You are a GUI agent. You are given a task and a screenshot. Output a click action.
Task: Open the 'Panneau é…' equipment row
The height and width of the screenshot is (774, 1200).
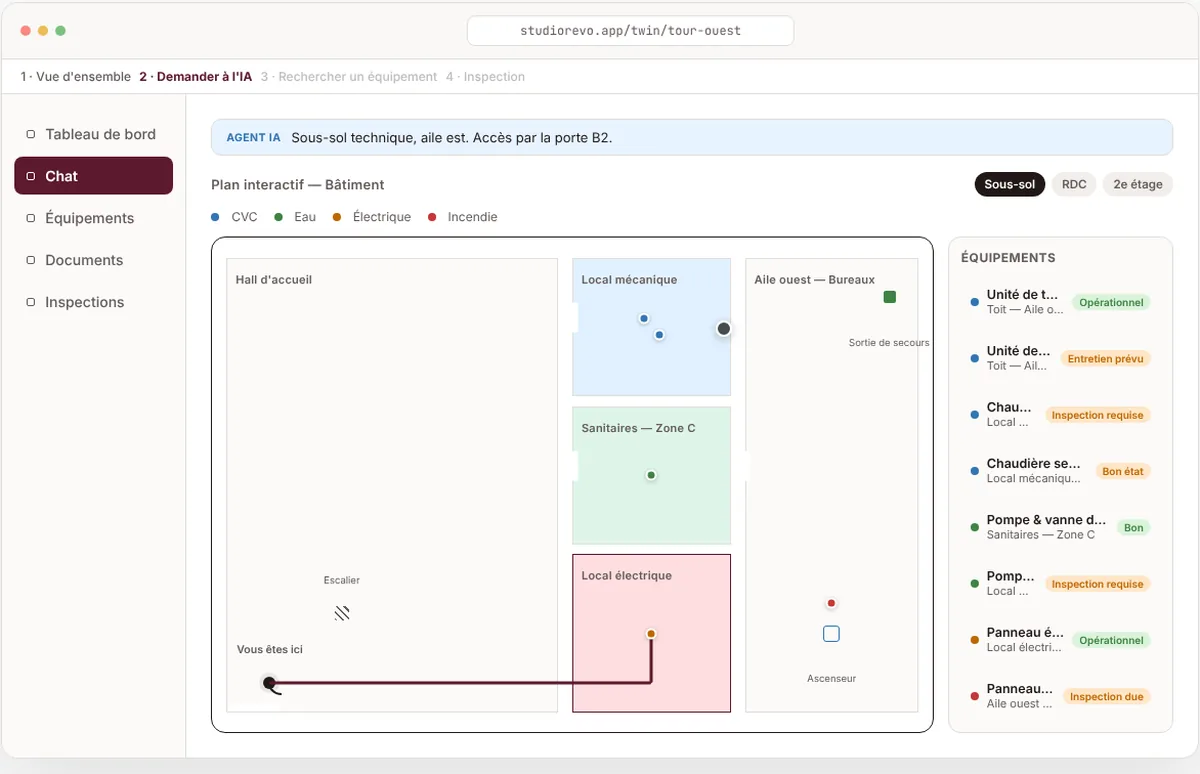point(1060,640)
